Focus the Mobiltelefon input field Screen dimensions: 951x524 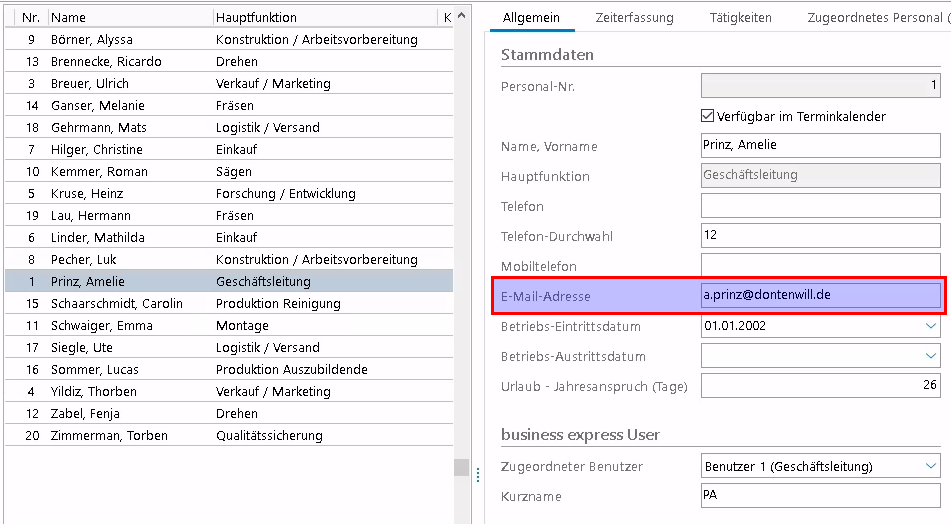point(820,266)
